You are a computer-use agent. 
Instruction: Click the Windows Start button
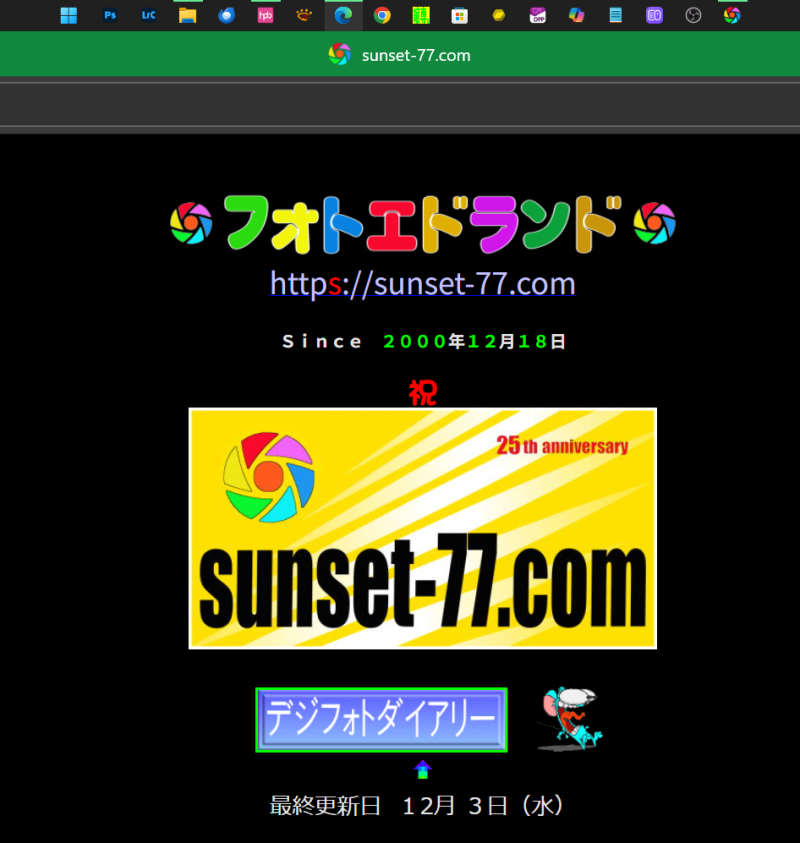click(x=69, y=15)
